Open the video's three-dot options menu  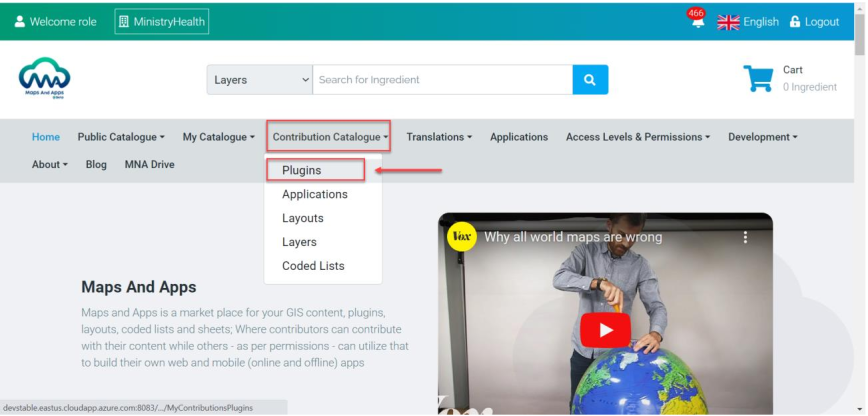pyautogui.click(x=745, y=237)
